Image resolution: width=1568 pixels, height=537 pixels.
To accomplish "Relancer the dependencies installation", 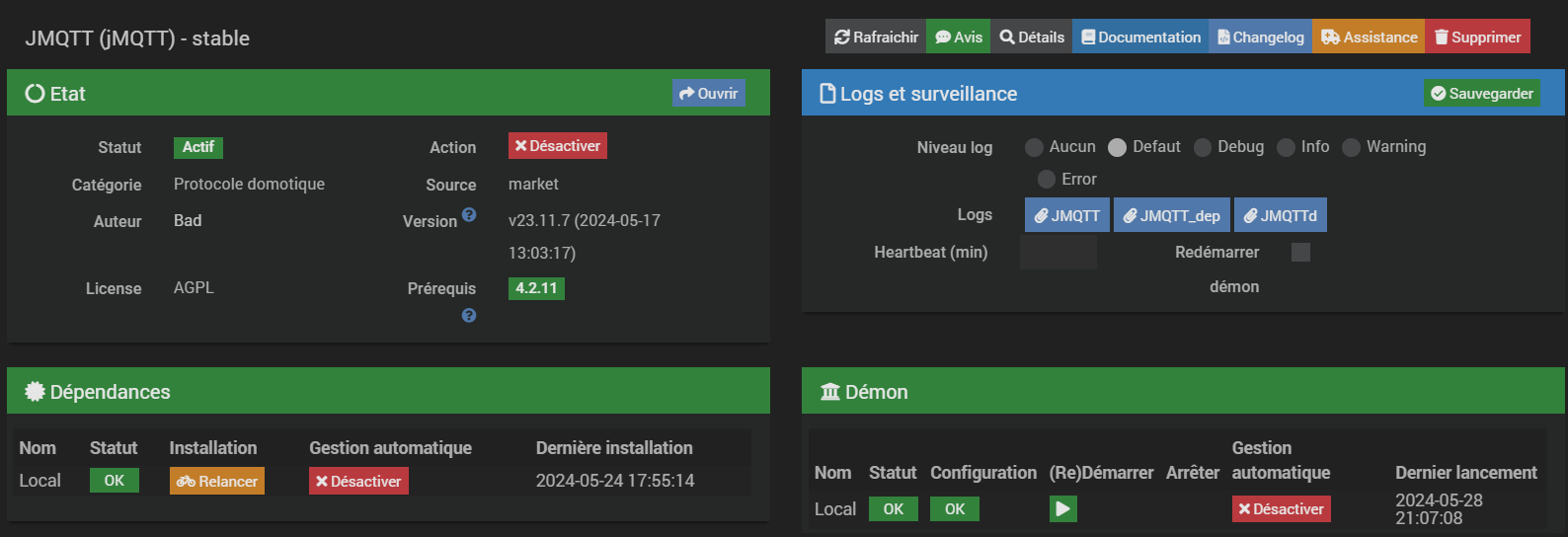I will click(217, 481).
